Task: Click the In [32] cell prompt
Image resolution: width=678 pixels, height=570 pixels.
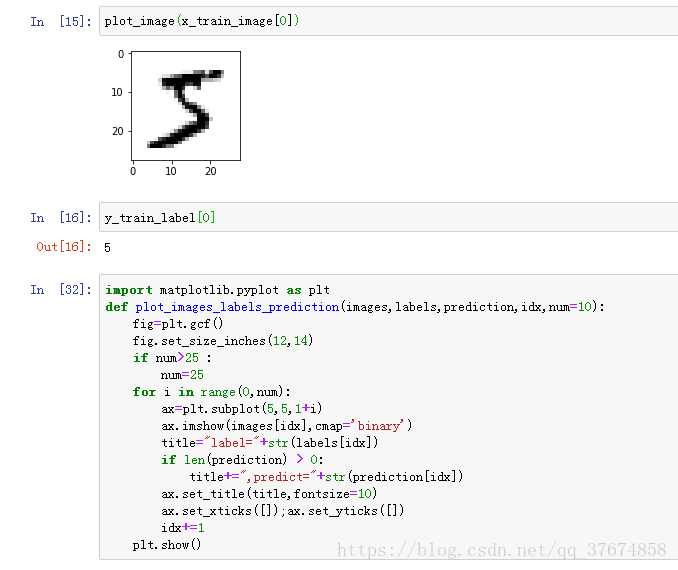Action: (61, 289)
